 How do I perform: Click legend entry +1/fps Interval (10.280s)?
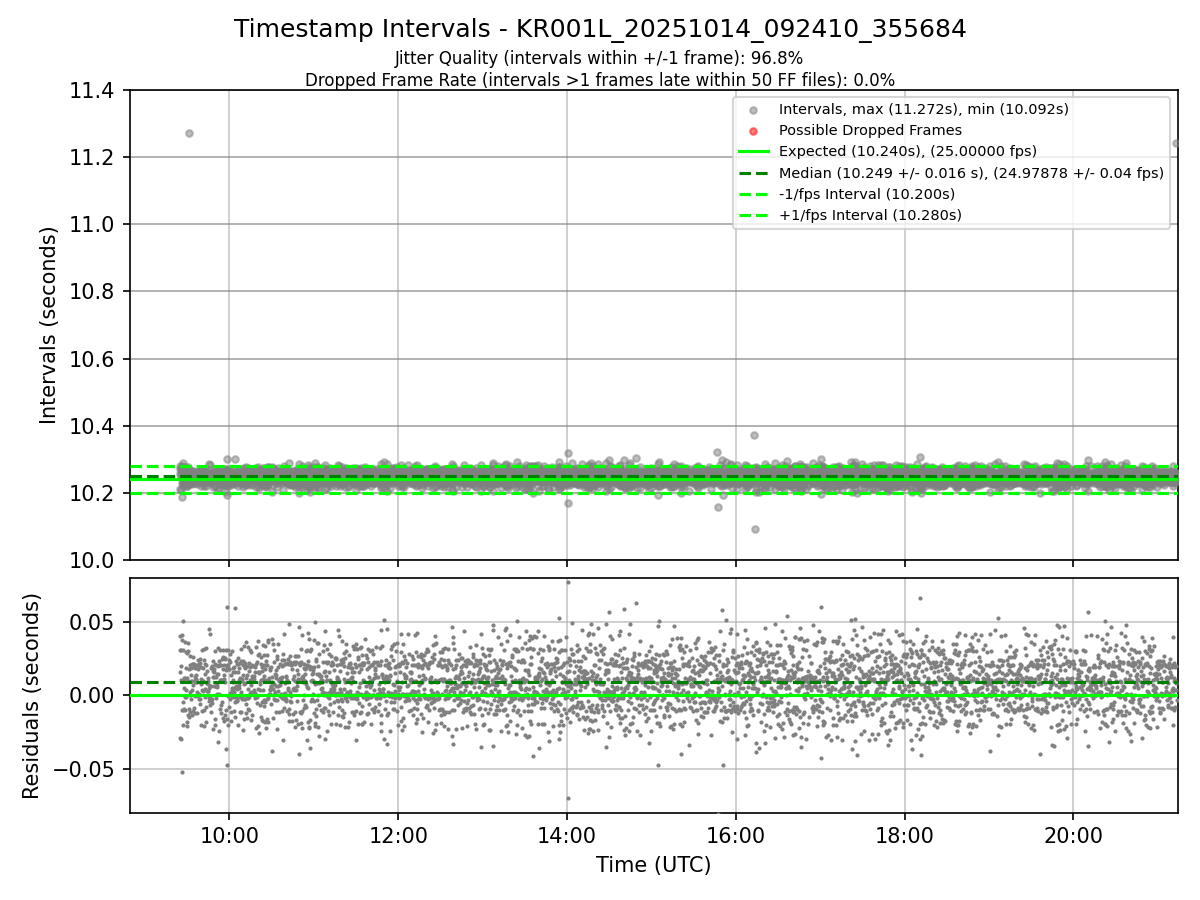coord(870,215)
